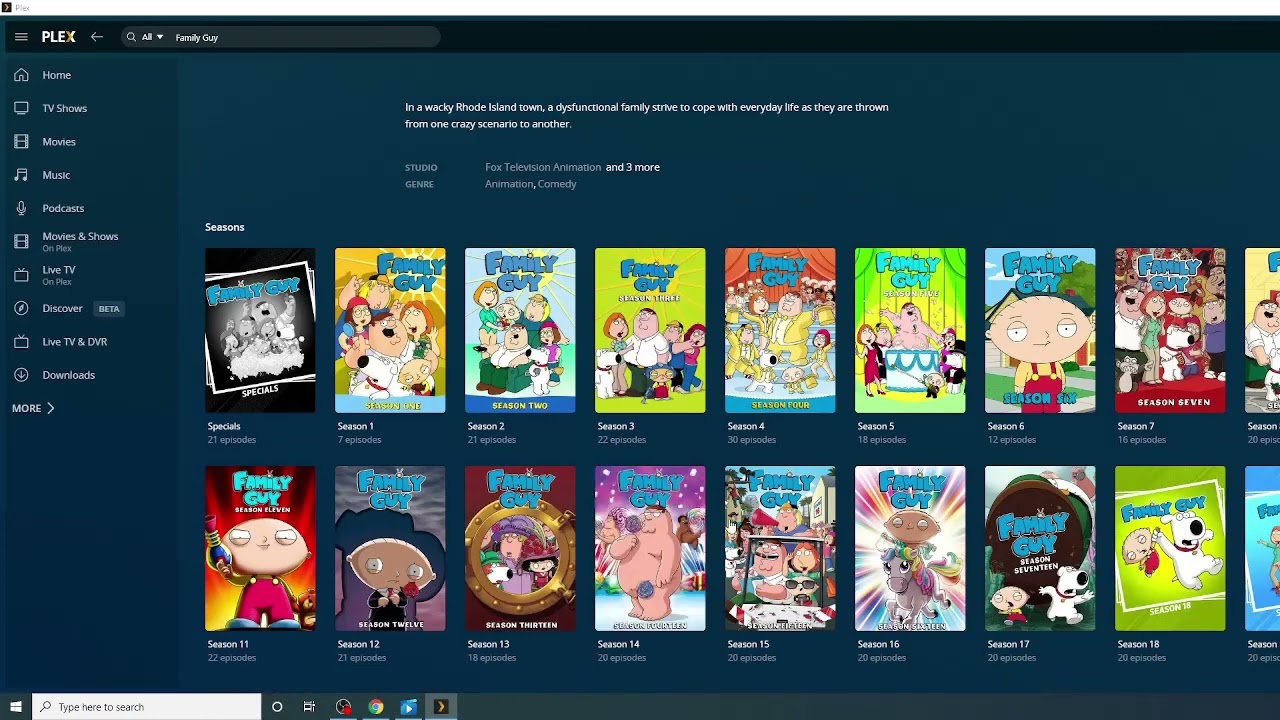The height and width of the screenshot is (720, 1280).
Task: Open Task View on the taskbar
Action: (309, 707)
